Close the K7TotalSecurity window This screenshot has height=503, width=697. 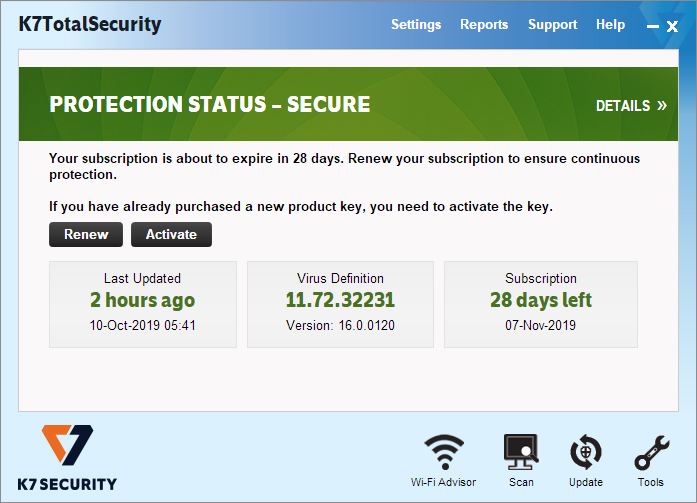coord(672,27)
